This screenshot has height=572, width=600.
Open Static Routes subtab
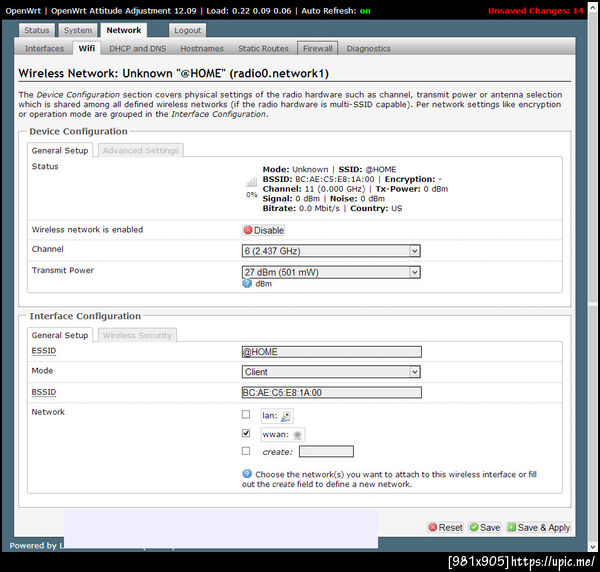pyautogui.click(x=263, y=49)
